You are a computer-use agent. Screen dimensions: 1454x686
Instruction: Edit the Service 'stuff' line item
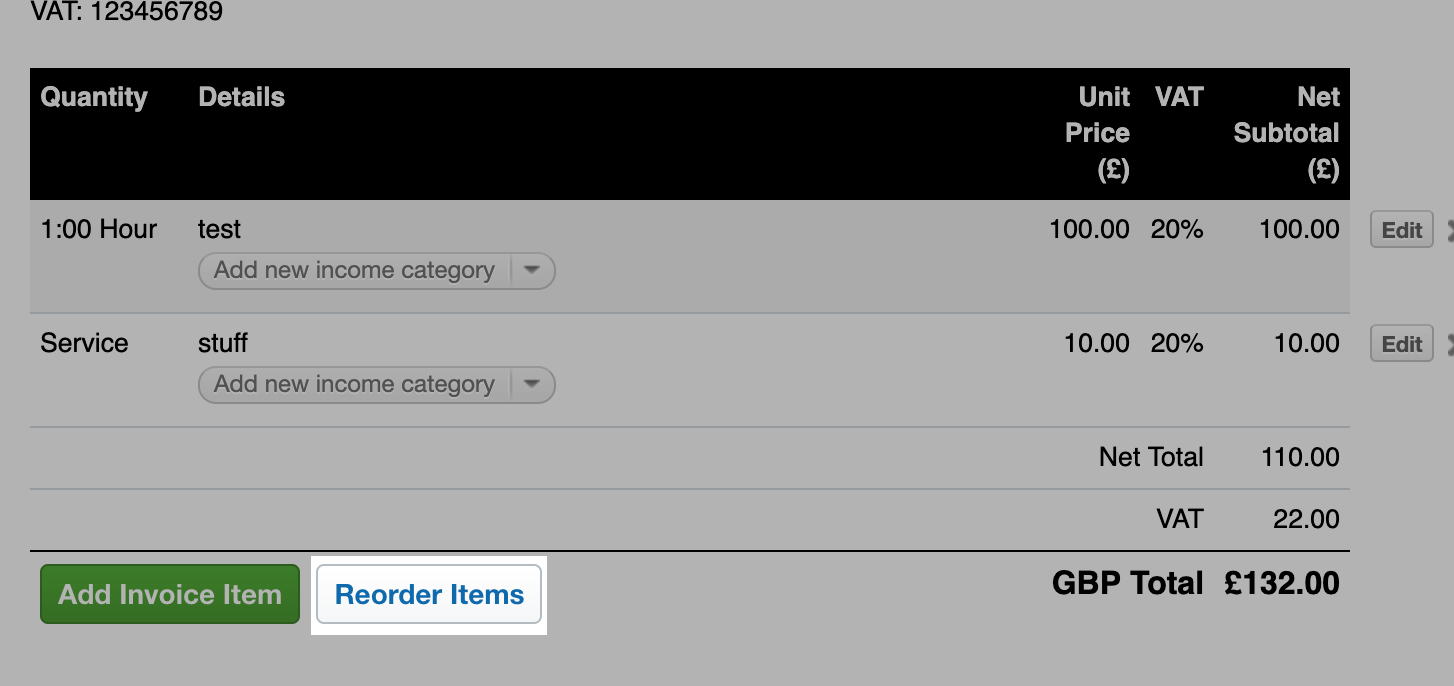click(1402, 344)
